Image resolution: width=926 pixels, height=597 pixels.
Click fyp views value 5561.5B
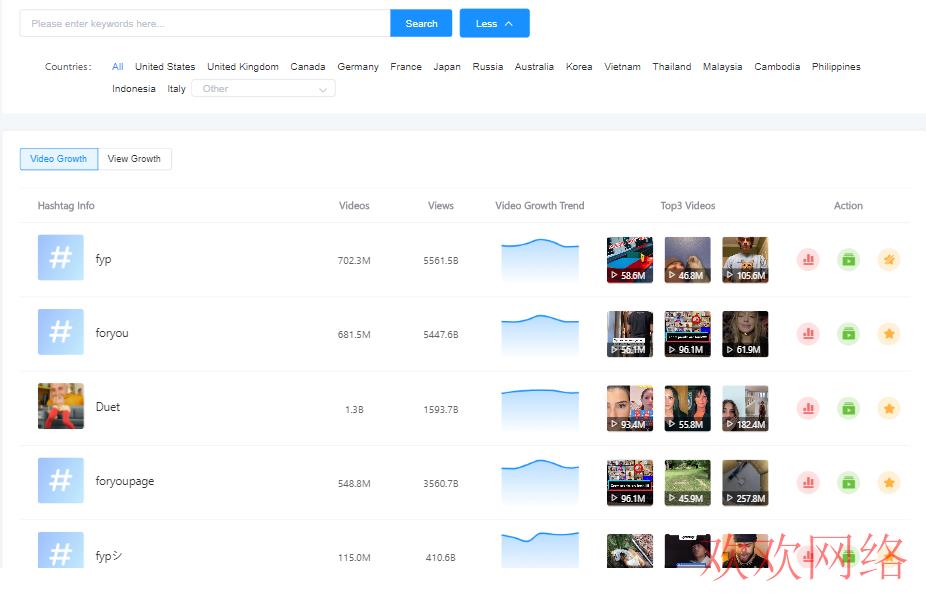441,260
